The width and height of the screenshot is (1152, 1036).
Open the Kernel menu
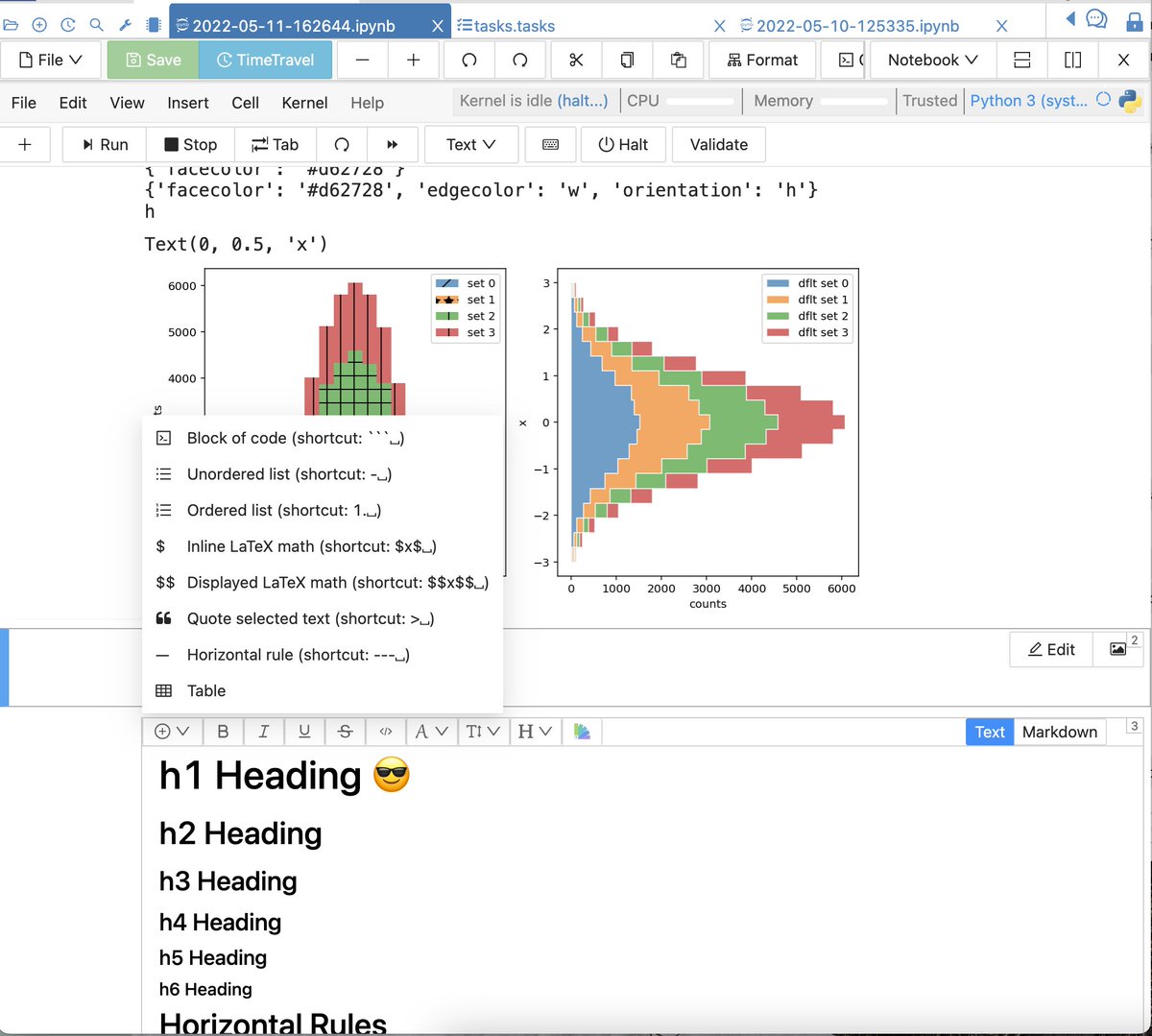304,103
